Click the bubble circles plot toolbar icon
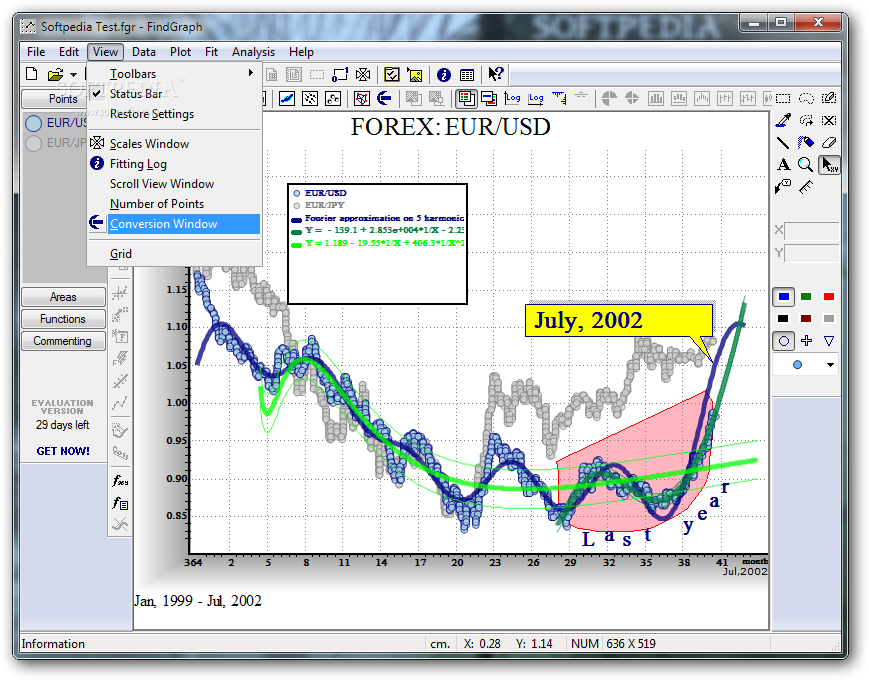Viewport: 869px width, 680px height. (333, 99)
